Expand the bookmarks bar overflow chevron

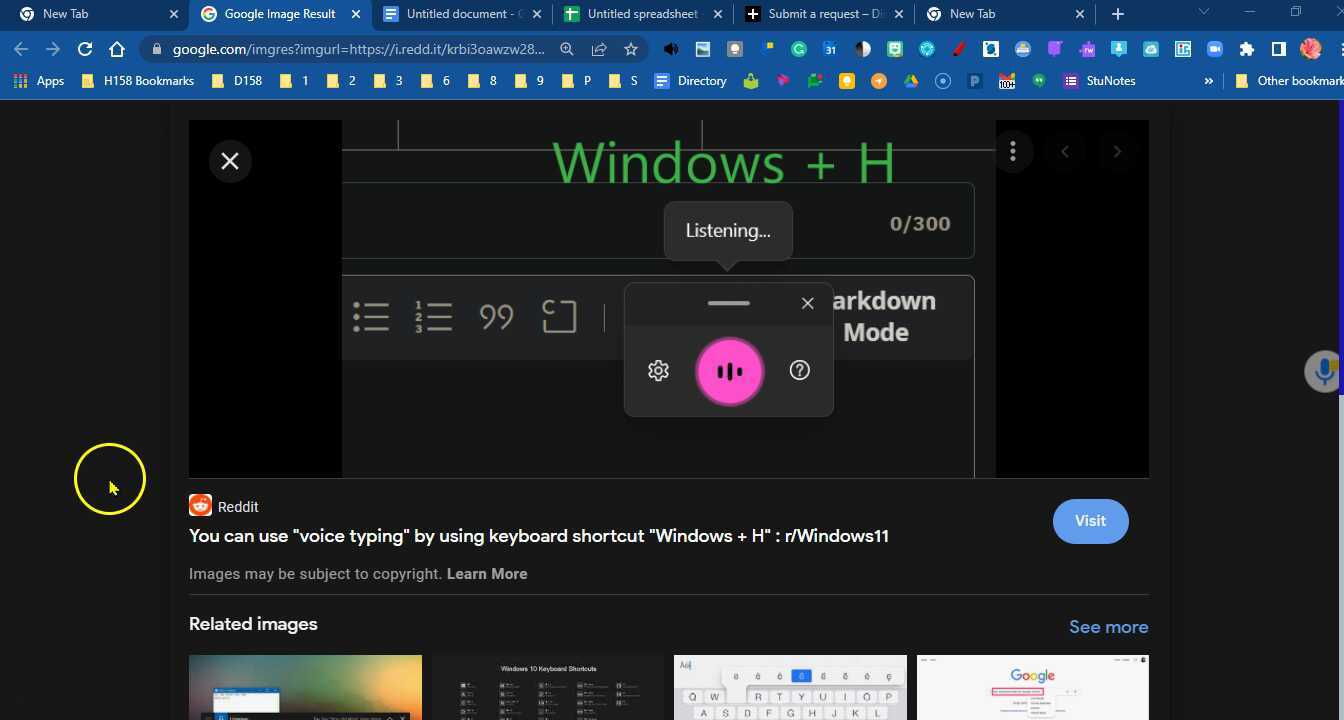(1208, 80)
